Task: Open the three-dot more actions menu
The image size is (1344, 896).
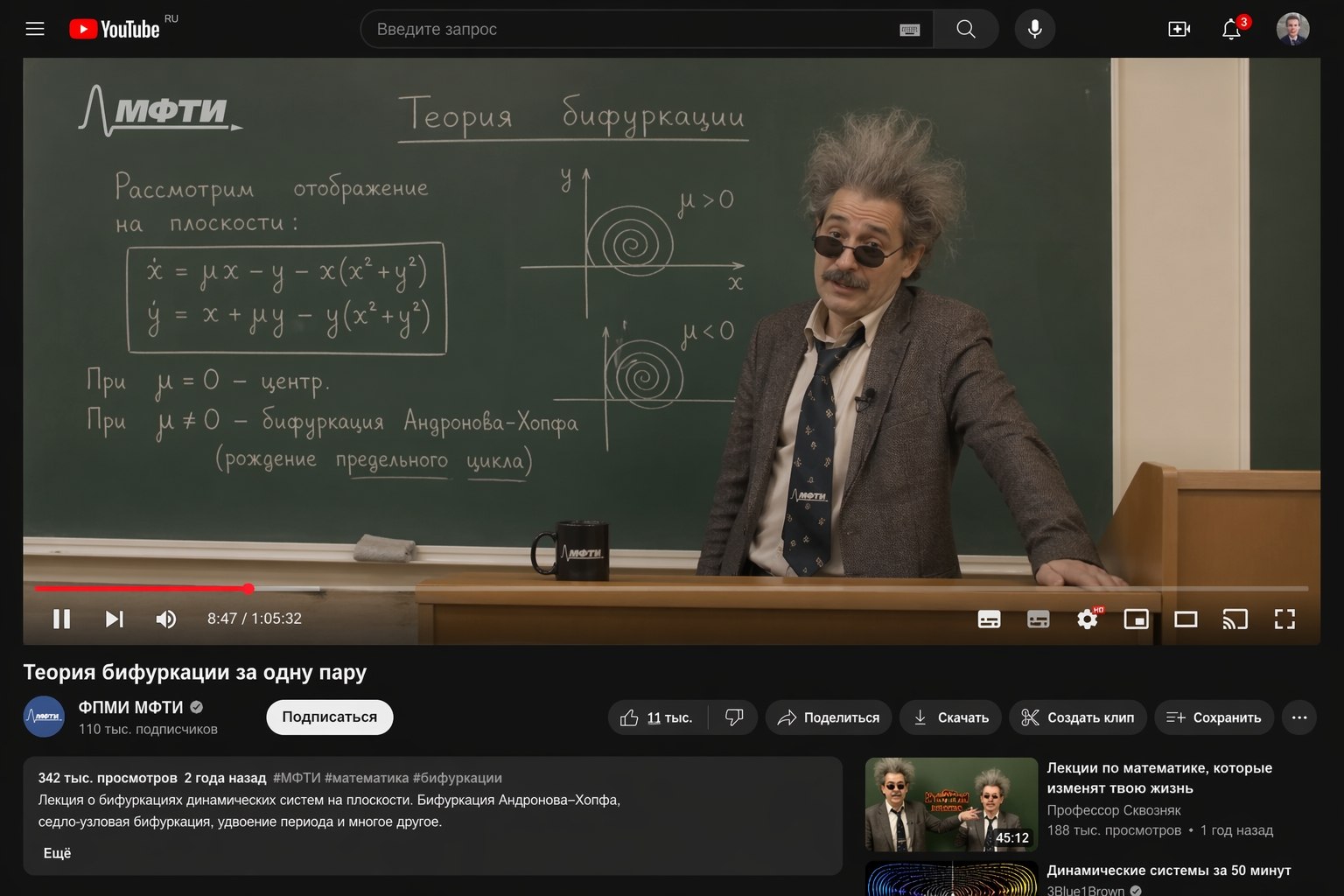Action: tap(1299, 717)
